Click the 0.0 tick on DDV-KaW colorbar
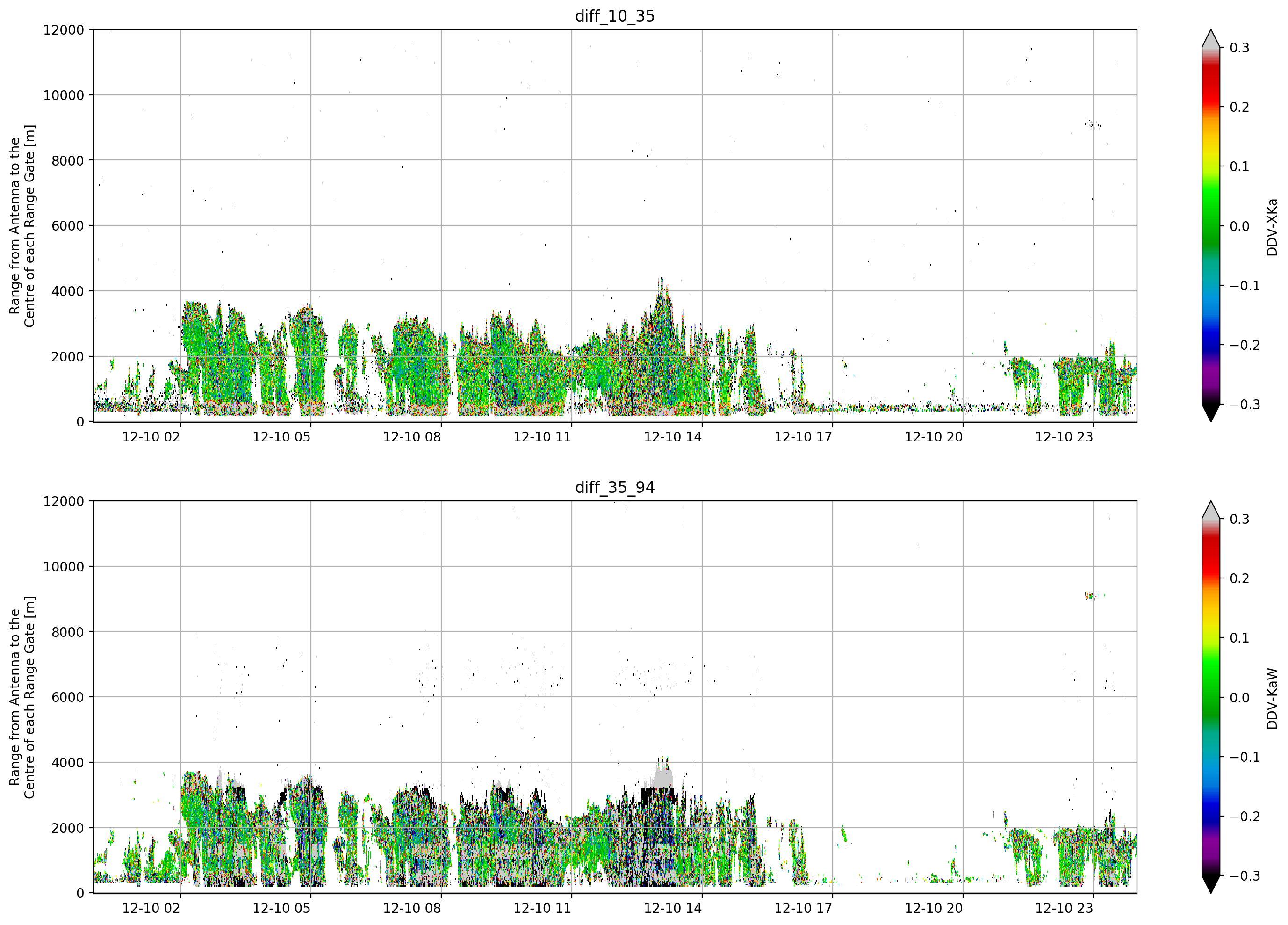Viewport: 1288px width, 925px height. point(1239,698)
